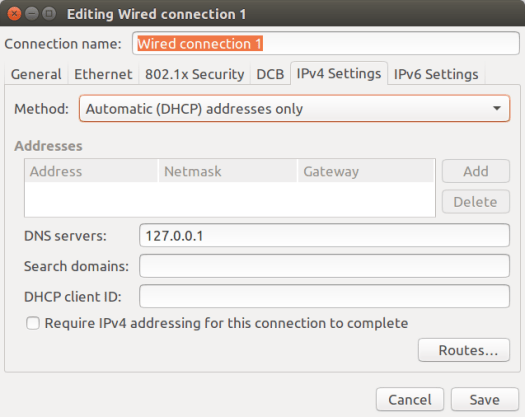The width and height of the screenshot is (525, 417).
Task: Save the connection settings
Action: tap(484, 399)
